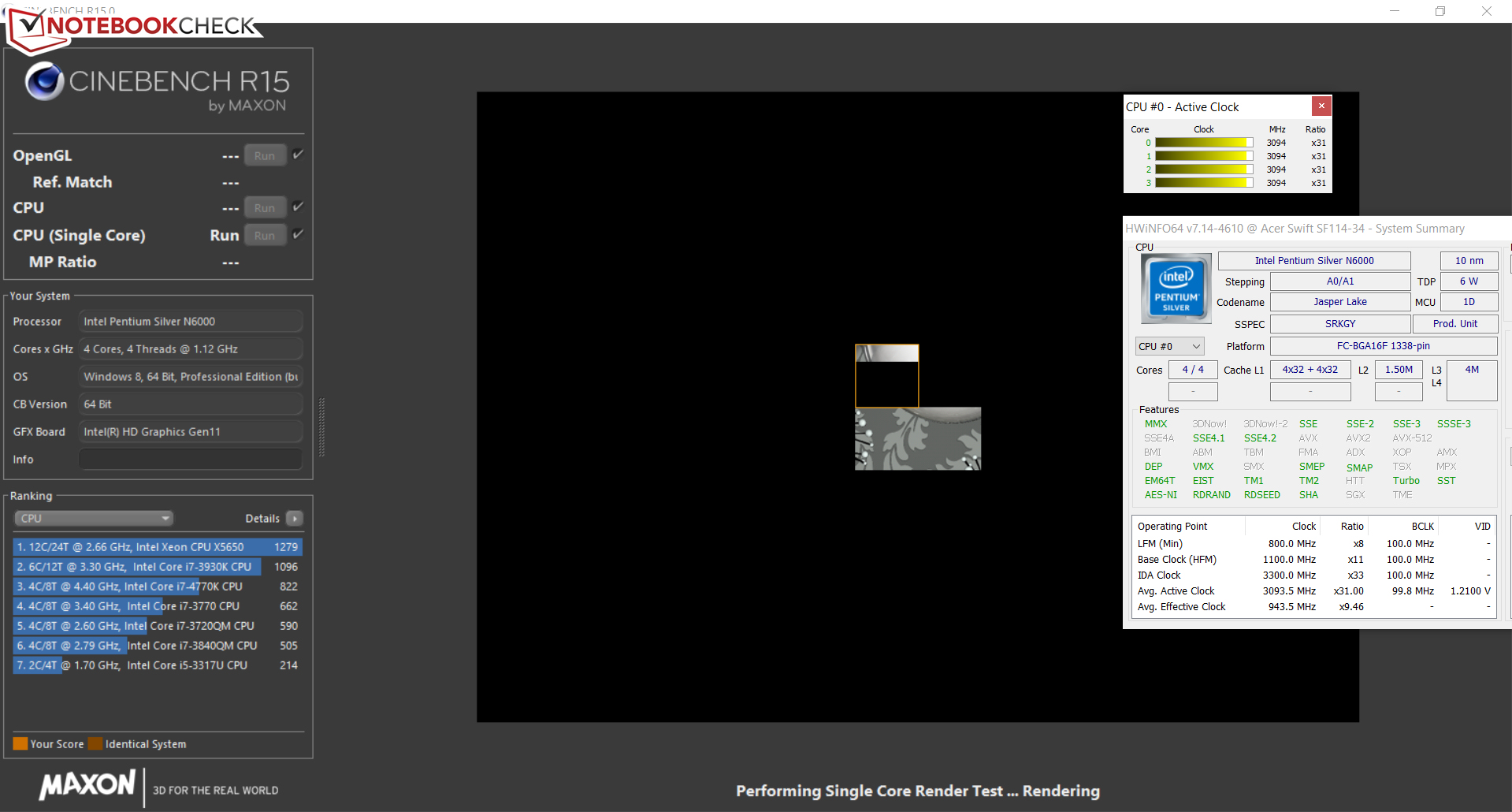1512x812 pixels.
Task: Click the Avg. Effective Clock row
Action: (x=1313, y=607)
